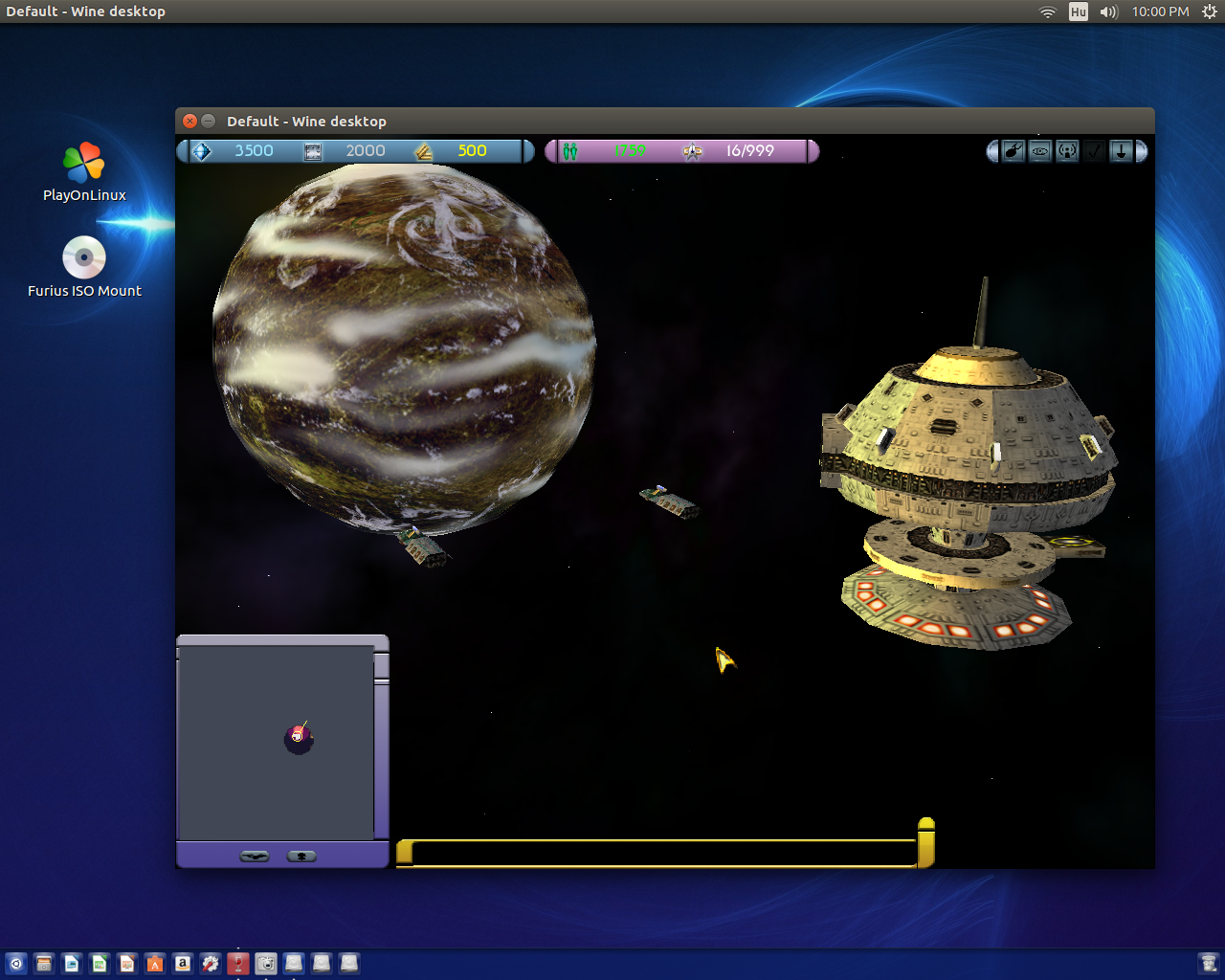Open the sound volume indicator
The height and width of the screenshot is (980, 1225).
click(x=1109, y=11)
